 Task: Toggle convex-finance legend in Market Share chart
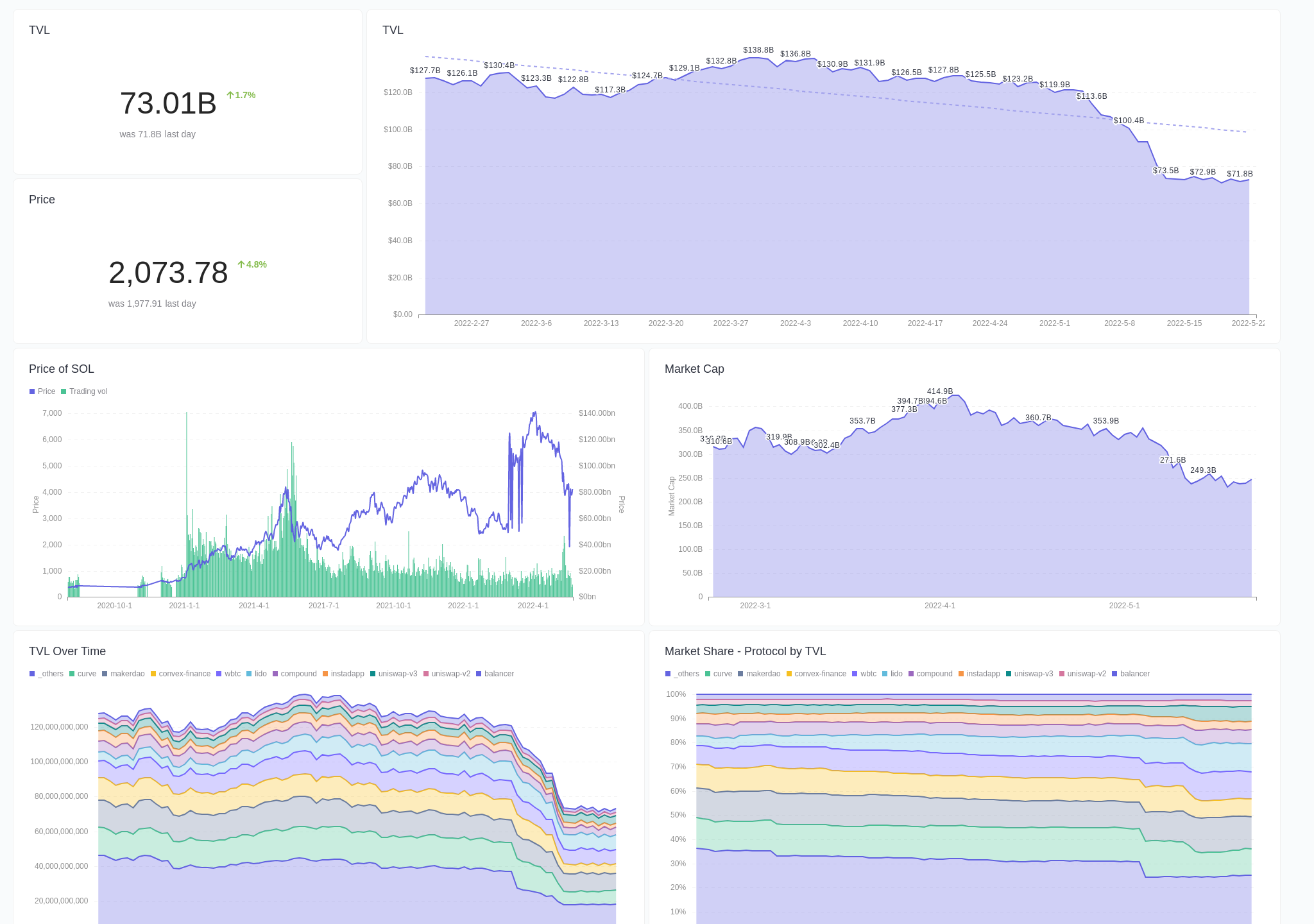click(816, 674)
